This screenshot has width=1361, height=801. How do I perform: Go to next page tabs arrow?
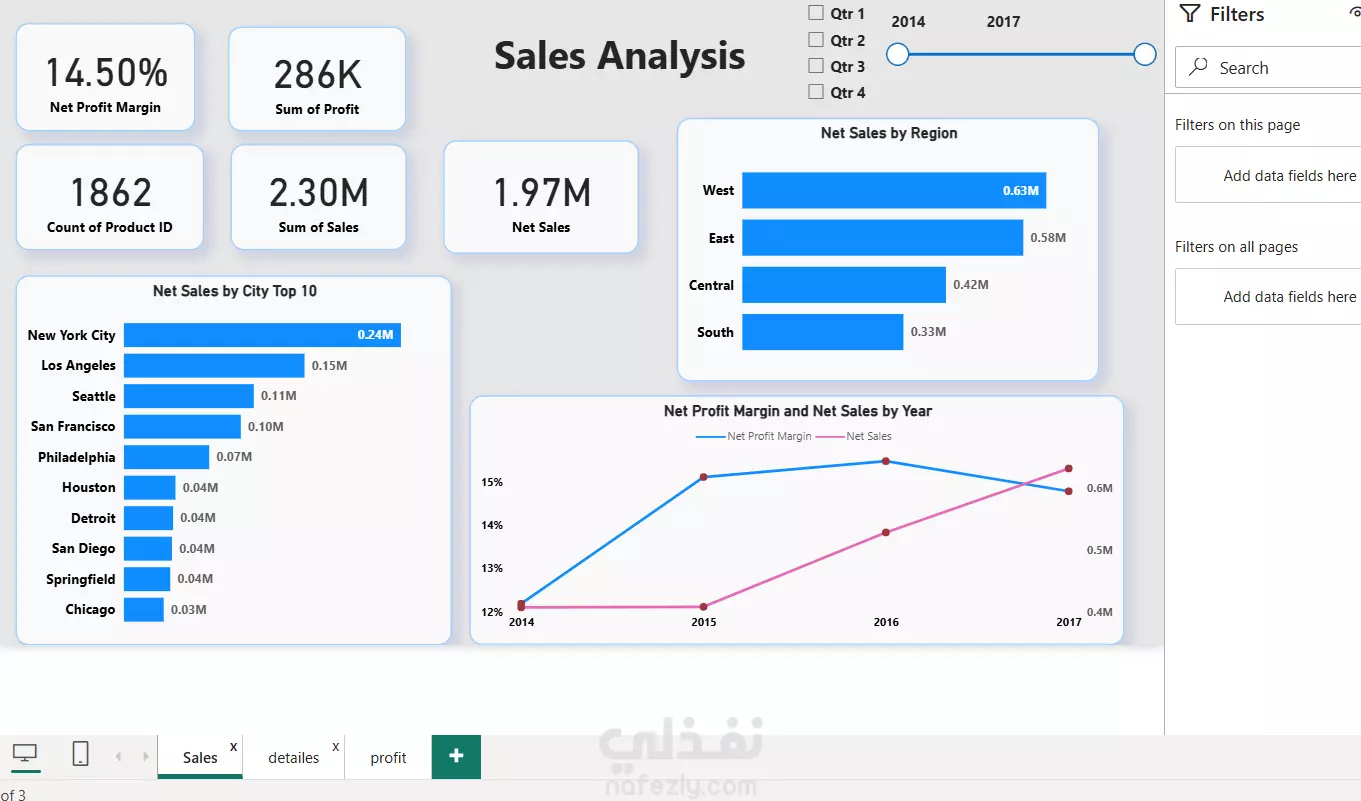click(146, 757)
